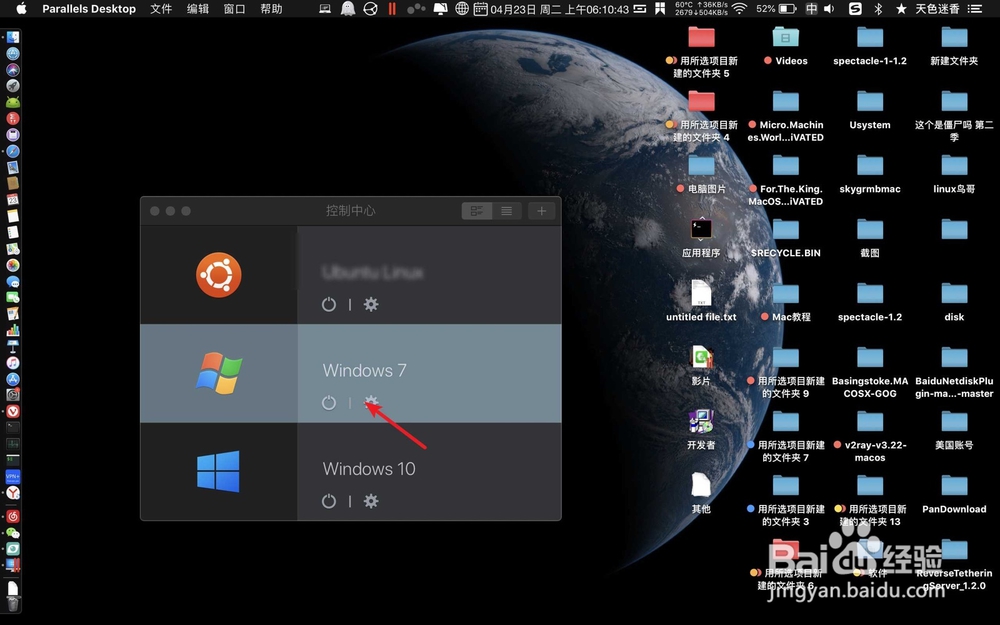Open the 编辑 menu
Screen dimensions: 1000x625
[x=198, y=9]
